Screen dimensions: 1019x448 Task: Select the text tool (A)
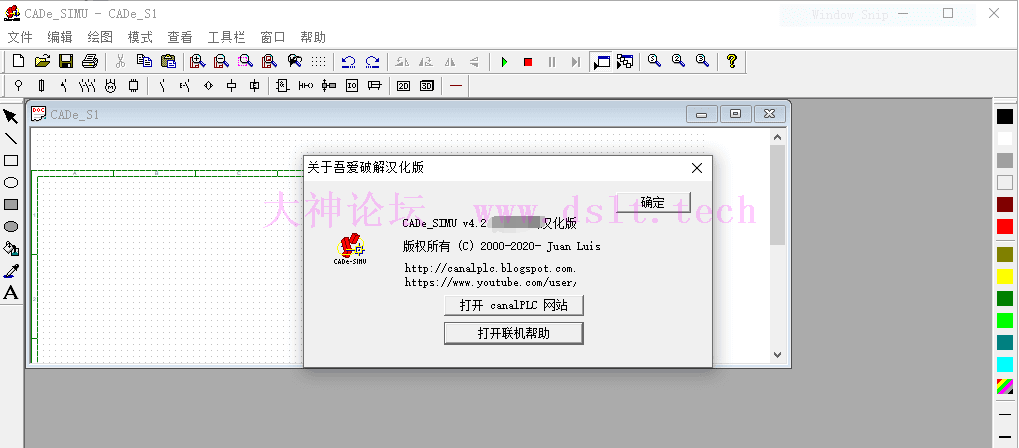point(11,293)
